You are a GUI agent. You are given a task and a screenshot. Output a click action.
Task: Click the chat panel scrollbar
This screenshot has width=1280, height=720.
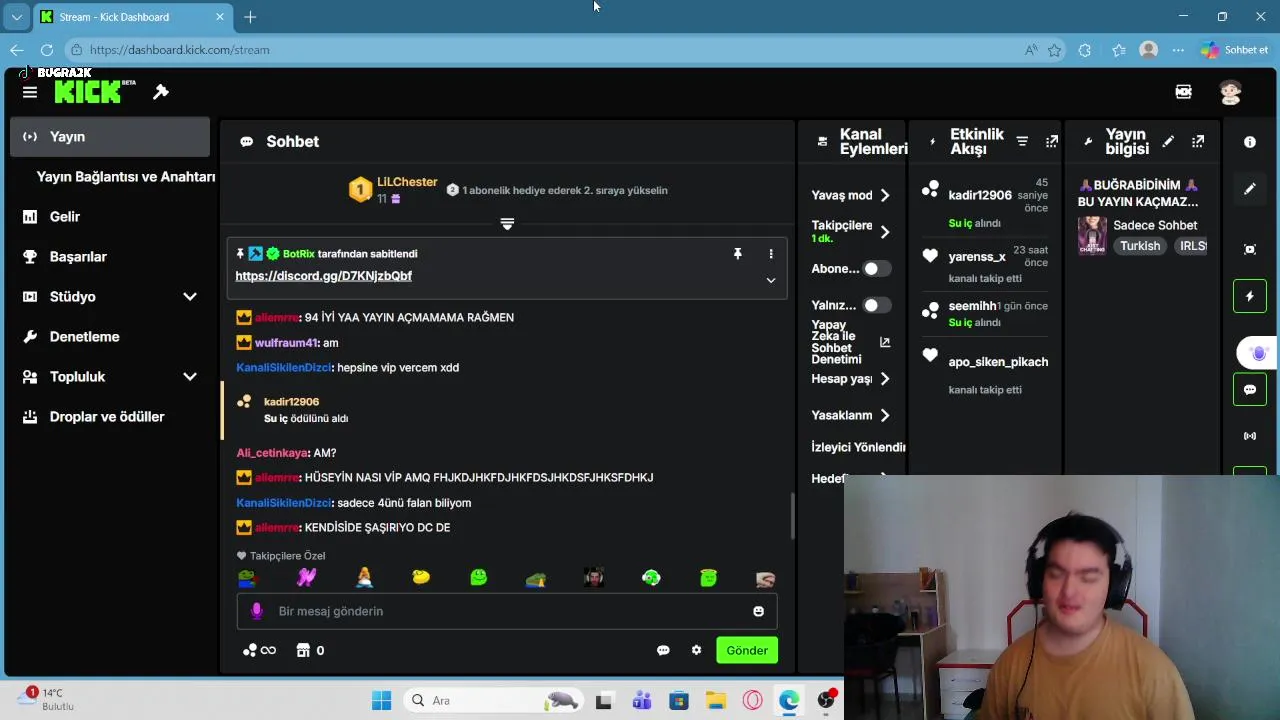point(792,516)
